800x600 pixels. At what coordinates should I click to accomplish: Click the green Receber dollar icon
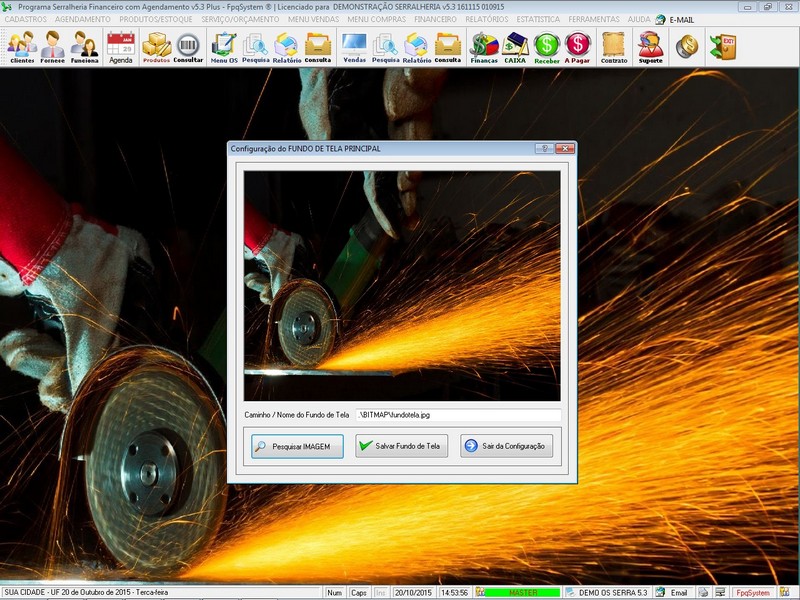547,47
